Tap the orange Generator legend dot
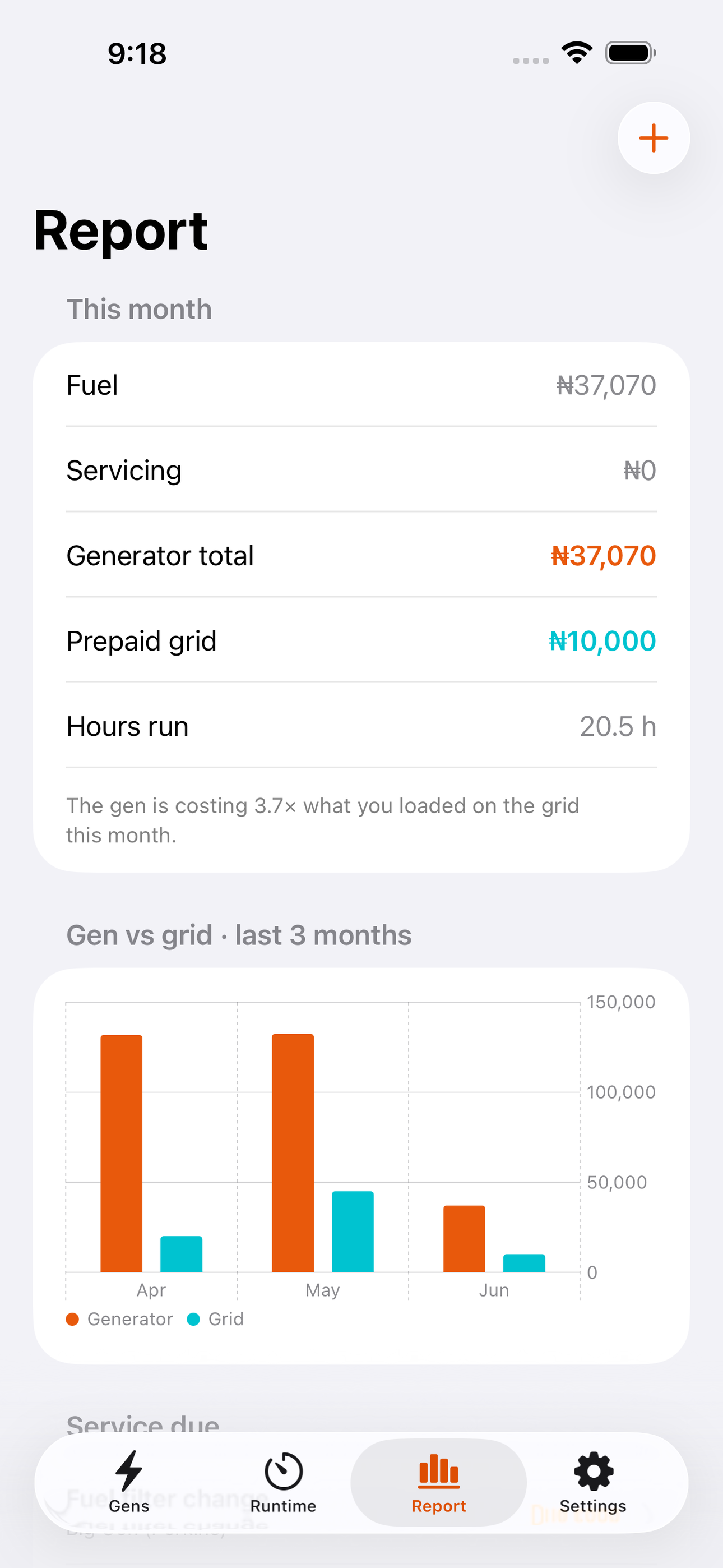The width and height of the screenshot is (723, 1568). 72,1319
